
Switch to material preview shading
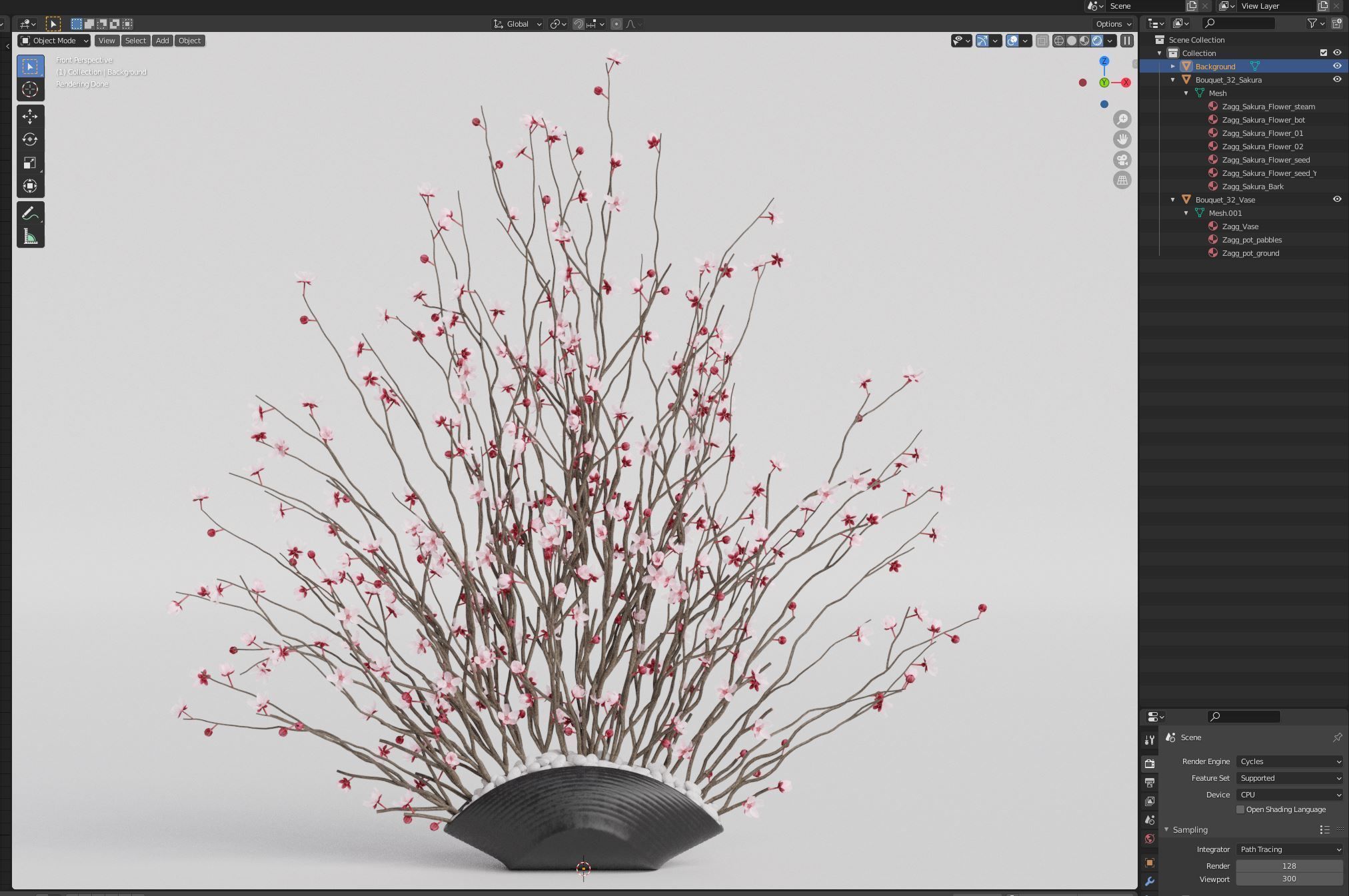(1084, 41)
